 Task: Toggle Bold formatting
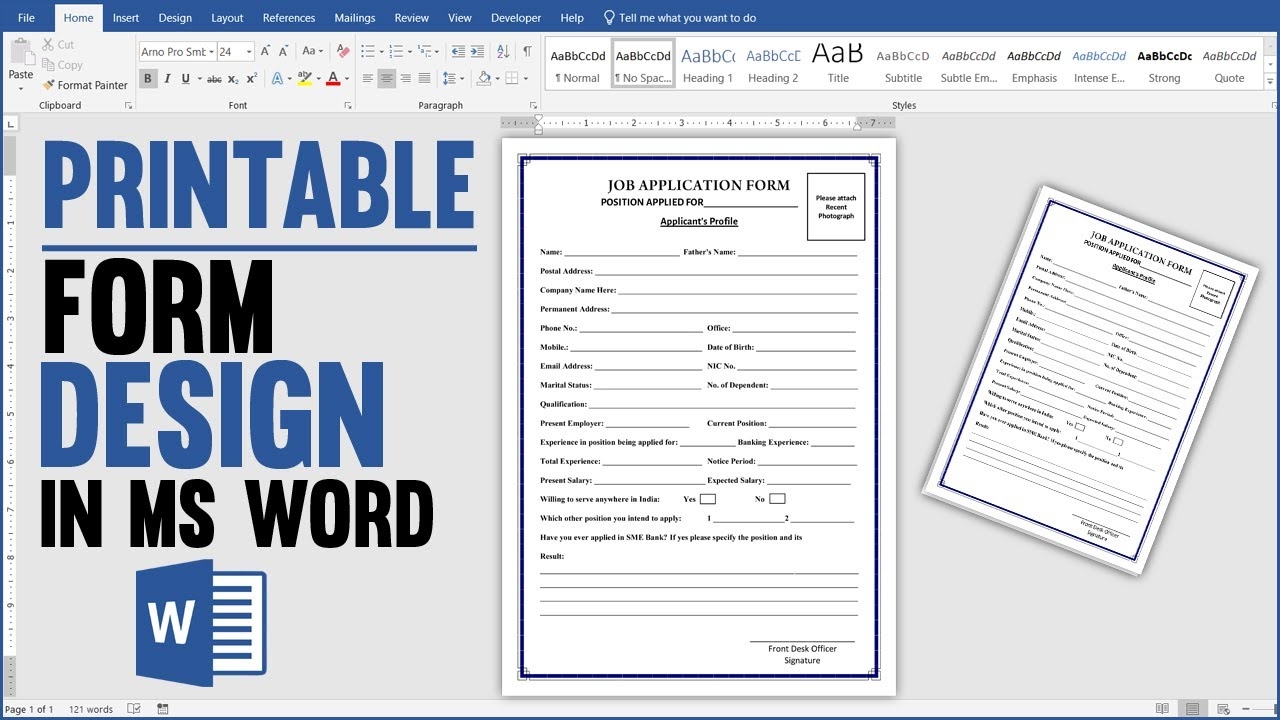coord(148,79)
